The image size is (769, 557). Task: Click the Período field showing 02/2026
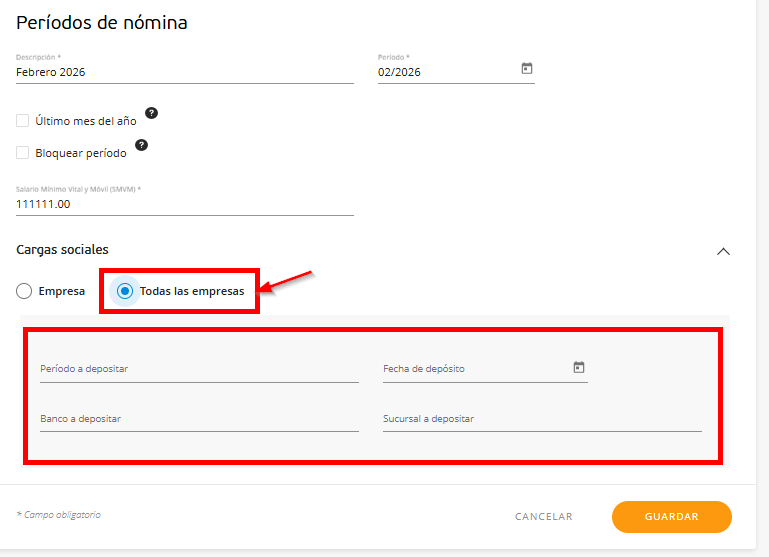tap(445, 72)
